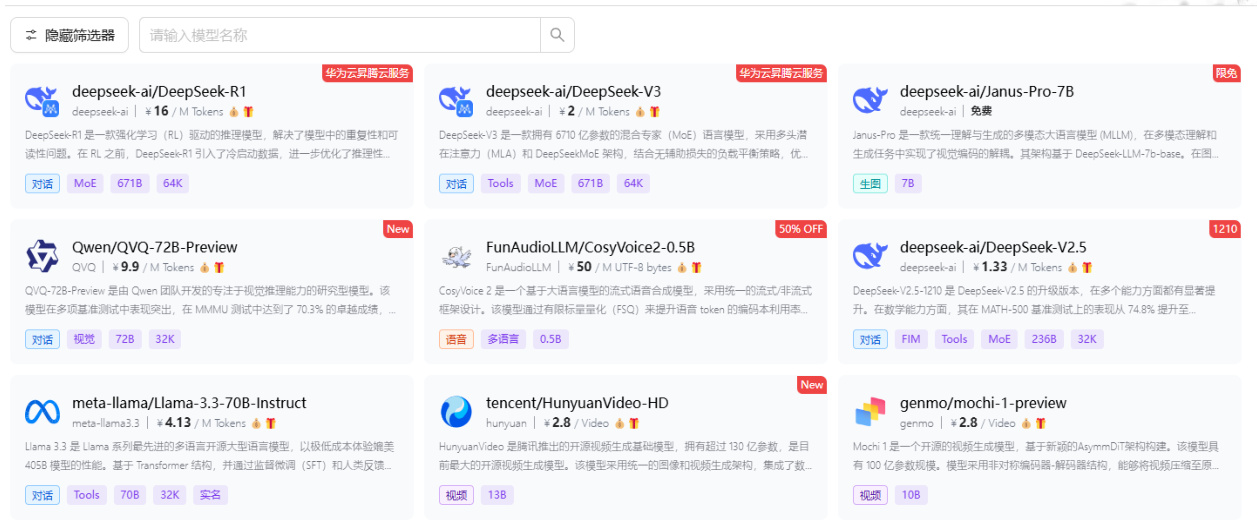This screenshot has width=1257, height=528.
Task: Click the DeepSeek-R1 whale logo
Action: pos(42,101)
